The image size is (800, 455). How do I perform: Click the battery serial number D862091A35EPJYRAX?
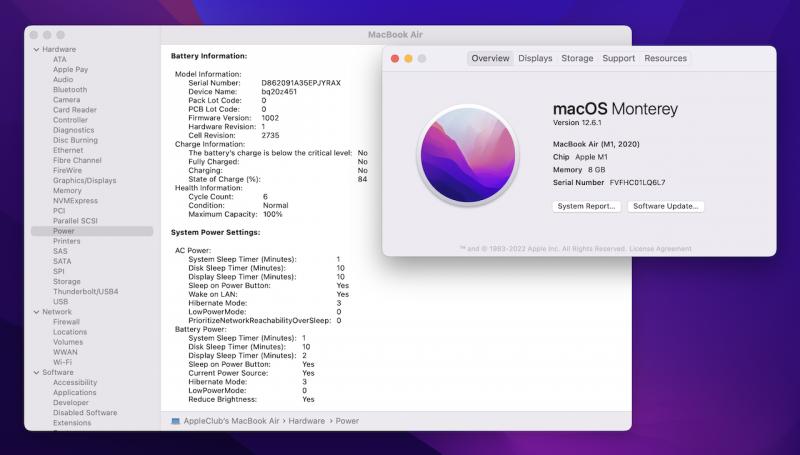(301, 83)
